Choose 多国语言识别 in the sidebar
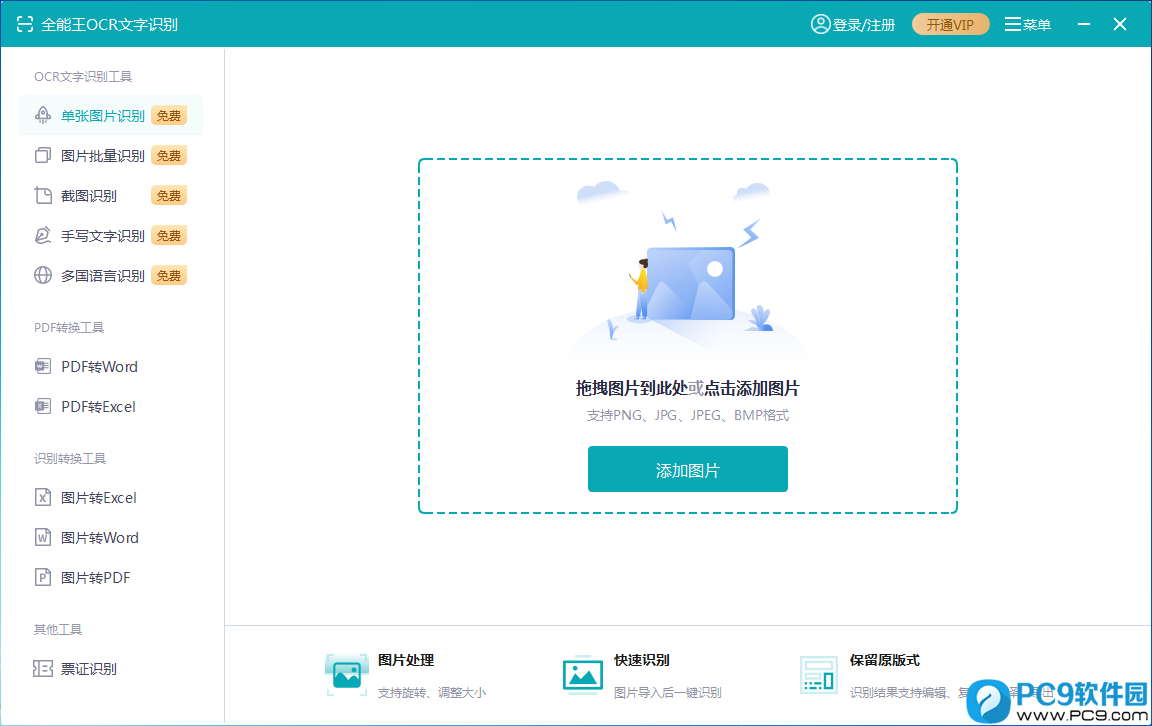 [x=111, y=276]
